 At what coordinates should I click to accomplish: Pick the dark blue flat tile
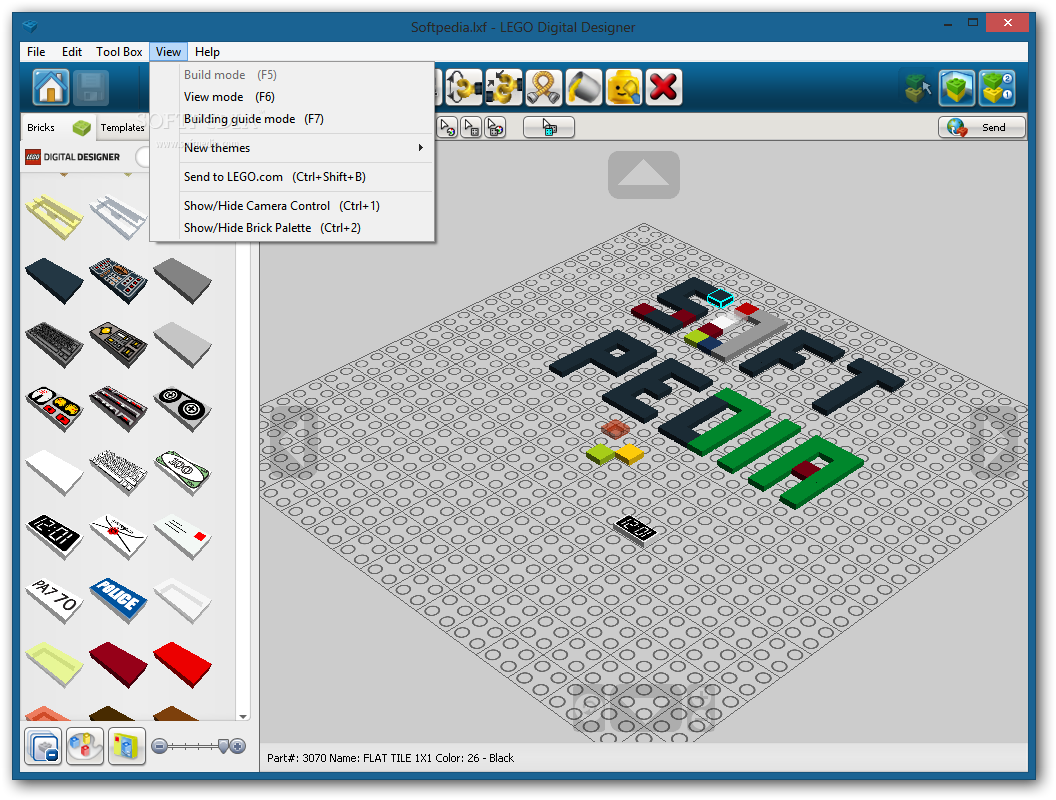pyautogui.click(x=55, y=281)
